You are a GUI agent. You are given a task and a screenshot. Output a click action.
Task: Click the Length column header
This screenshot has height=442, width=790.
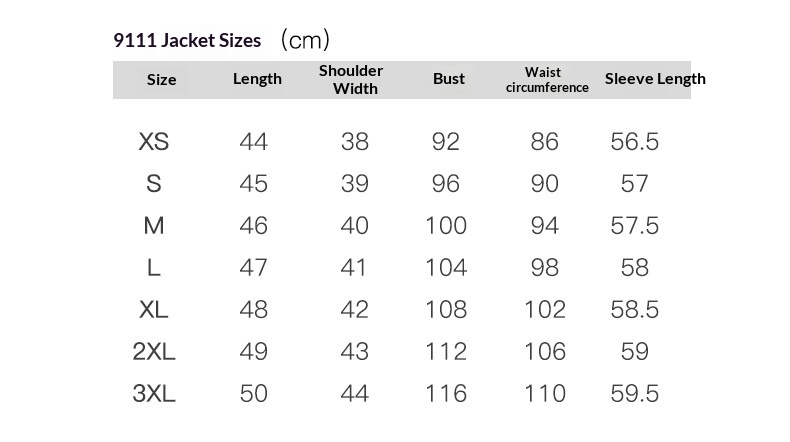(x=257, y=79)
